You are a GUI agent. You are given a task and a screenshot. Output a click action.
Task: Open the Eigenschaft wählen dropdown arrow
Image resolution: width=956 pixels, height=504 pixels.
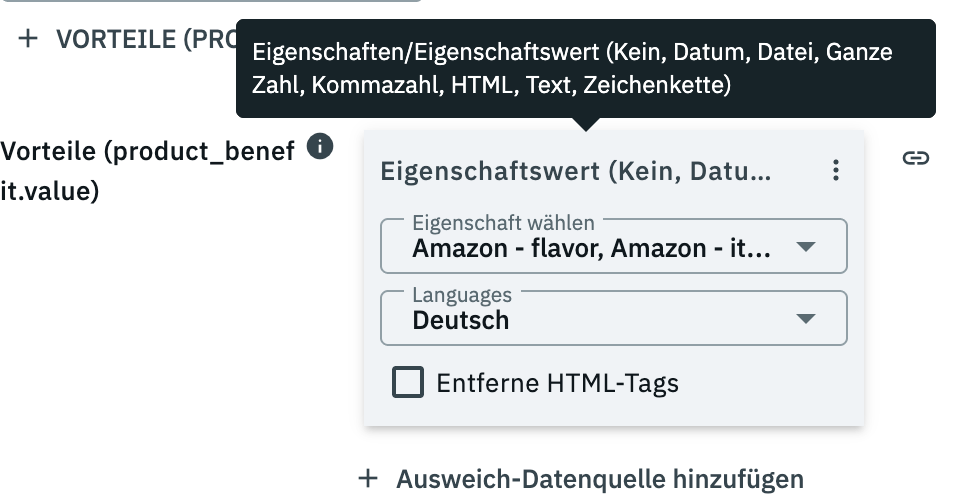click(805, 247)
